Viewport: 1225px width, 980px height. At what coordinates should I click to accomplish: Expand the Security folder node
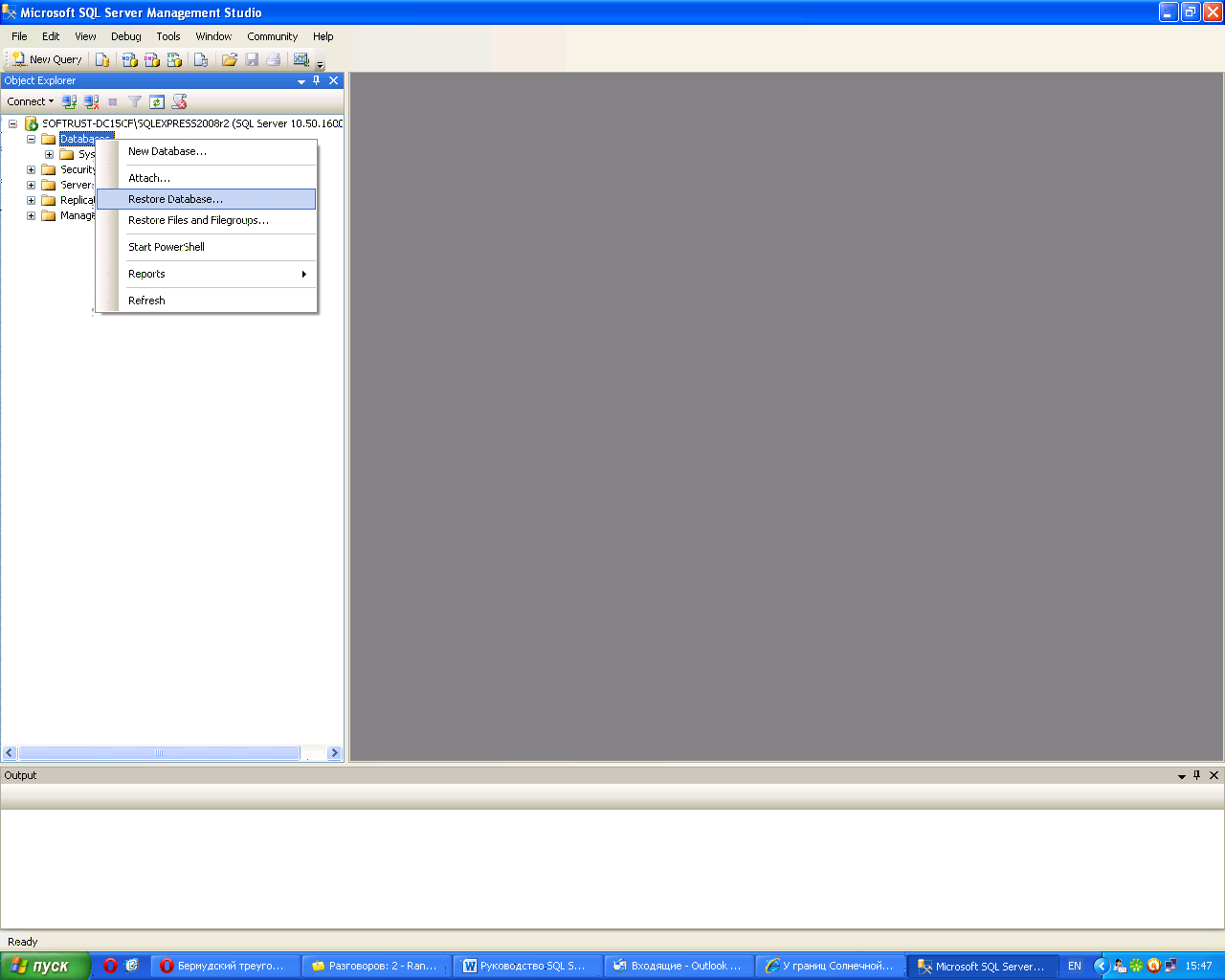pos(31,169)
